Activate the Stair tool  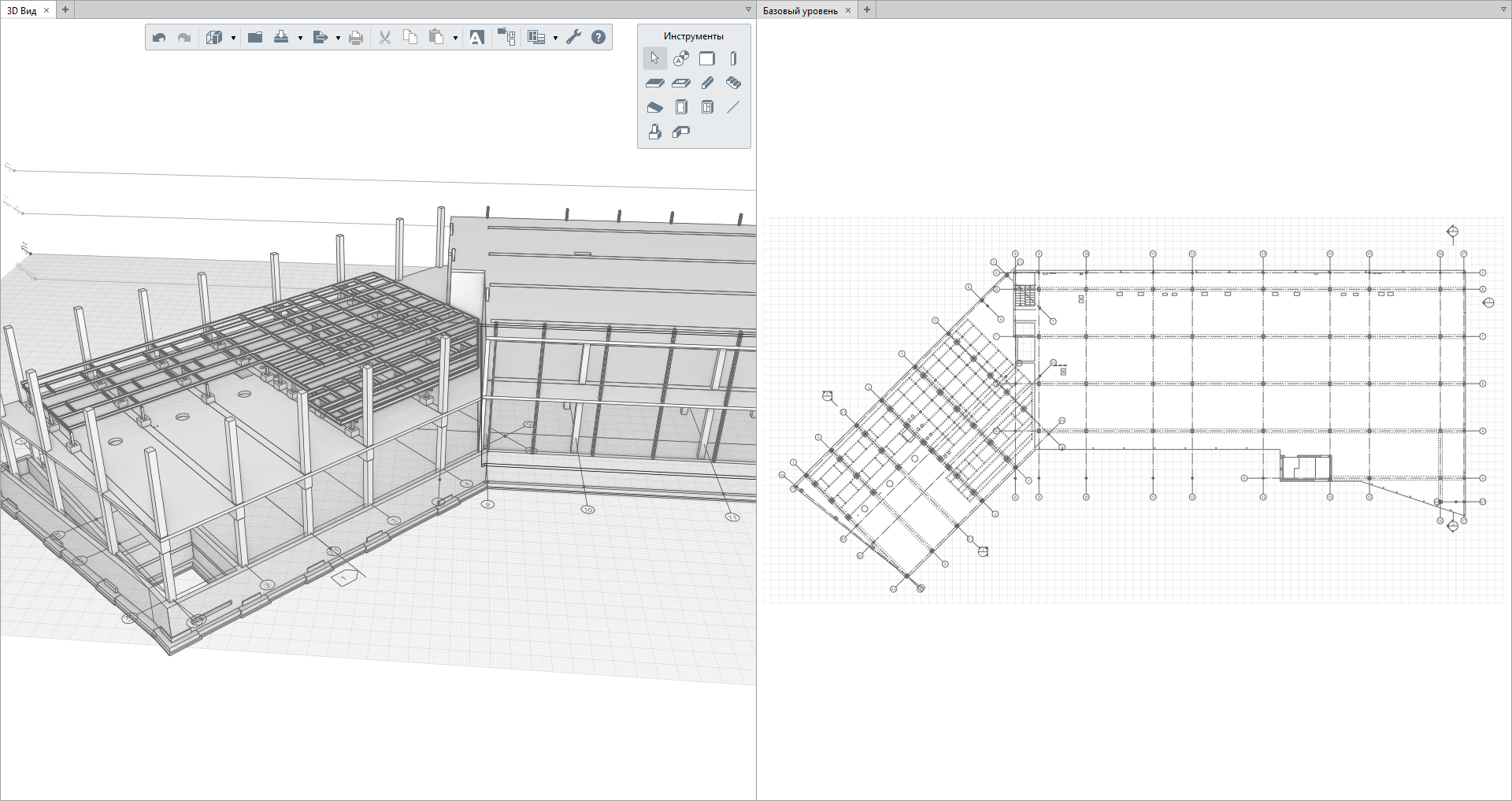[x=733, y=83]
